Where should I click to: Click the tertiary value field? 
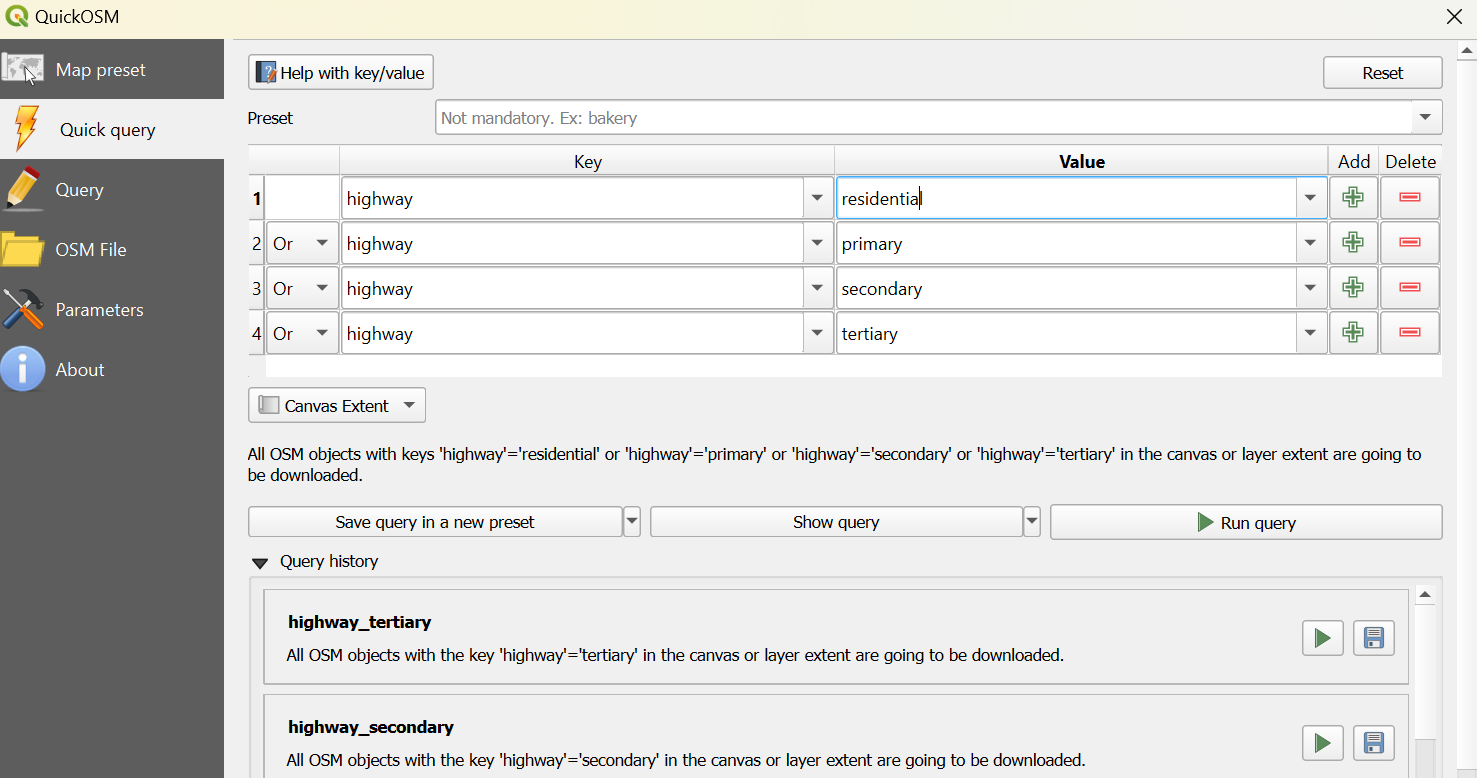click(x=1066, y=334)
